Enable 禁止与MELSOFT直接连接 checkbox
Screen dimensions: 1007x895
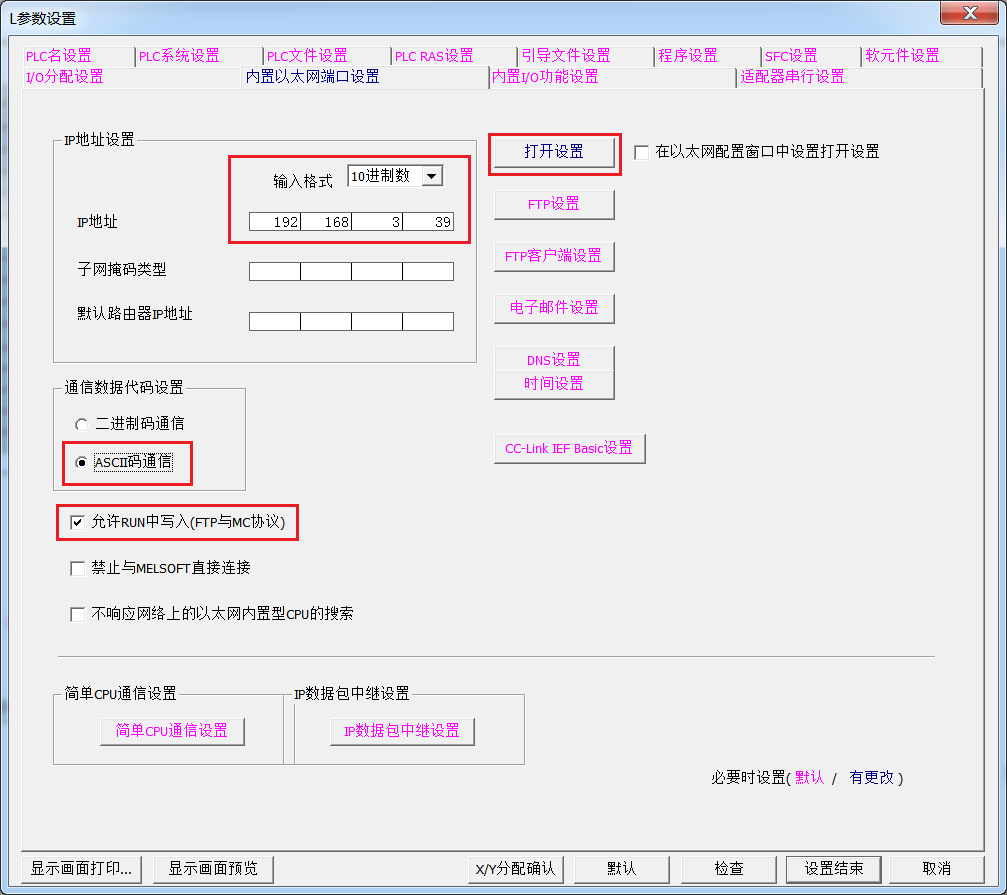pyautogui.click(x=77, y=568)
